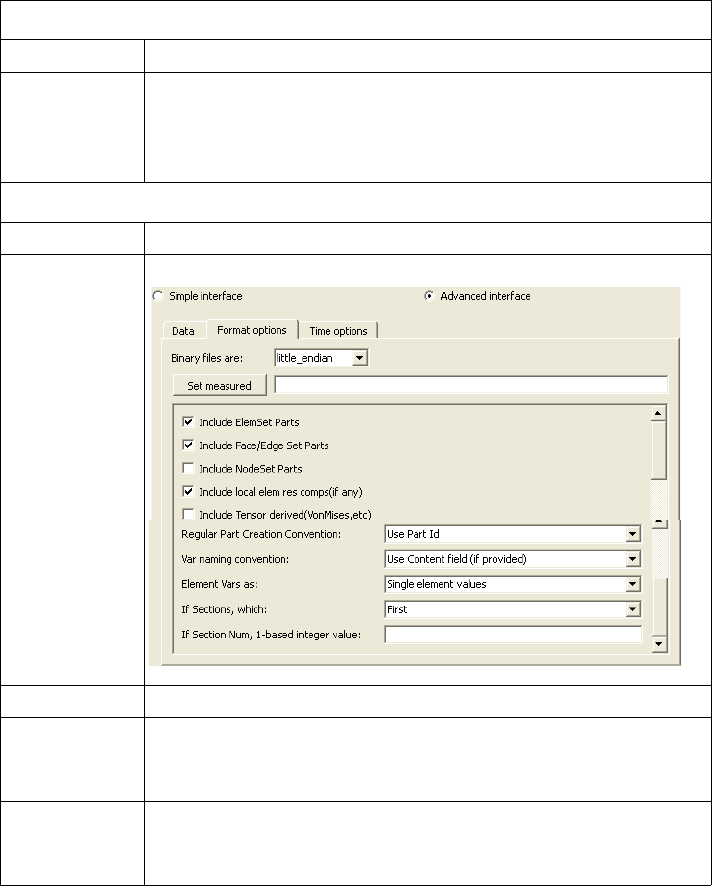Click the Set measured button
This screenshot has height=886, width=712.
pos(219,385)
